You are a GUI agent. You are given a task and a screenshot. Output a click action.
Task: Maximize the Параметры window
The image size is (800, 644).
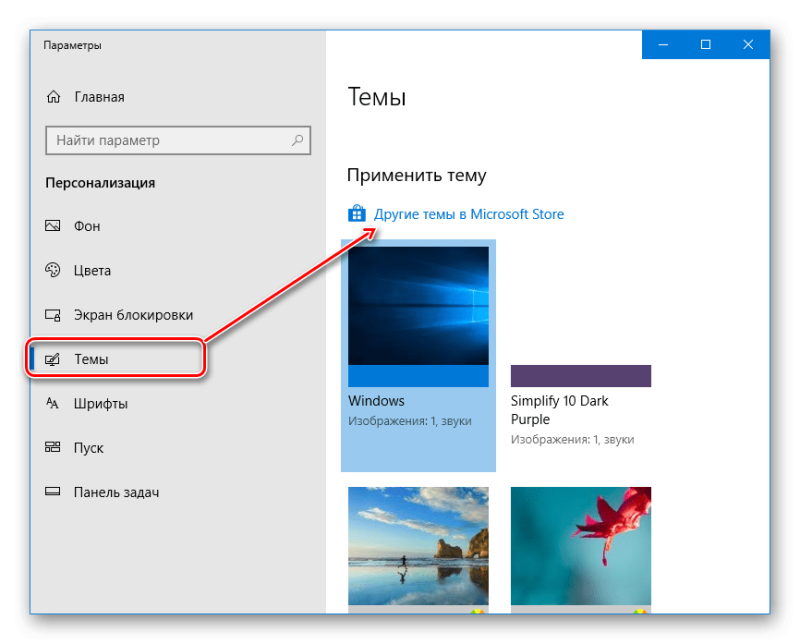pyautogui.click(x=706, y=45)
